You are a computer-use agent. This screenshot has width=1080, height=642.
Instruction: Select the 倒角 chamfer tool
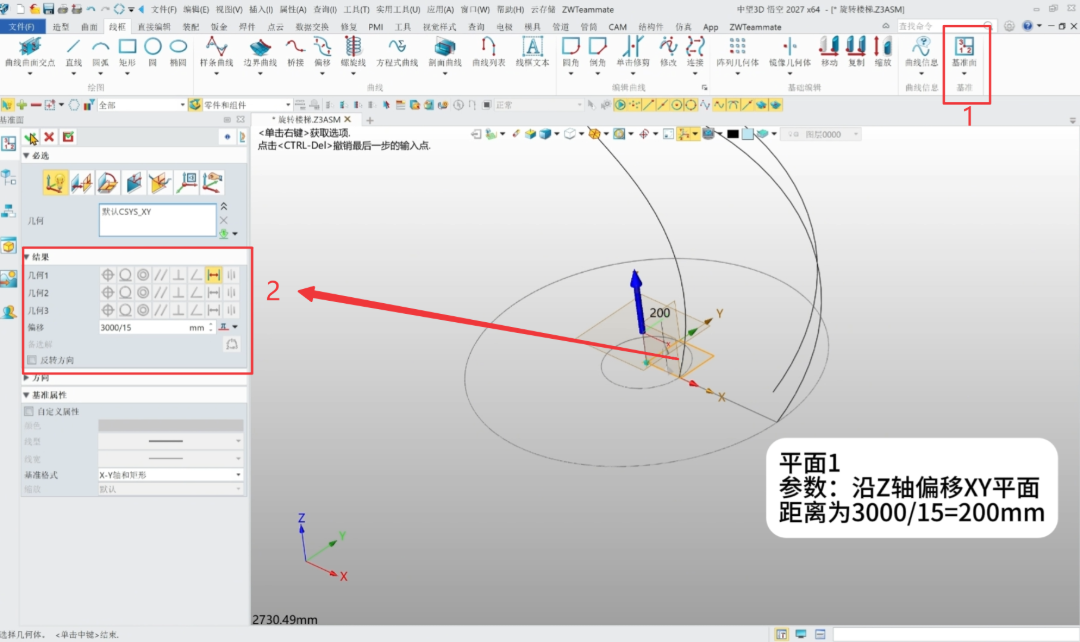597,53
